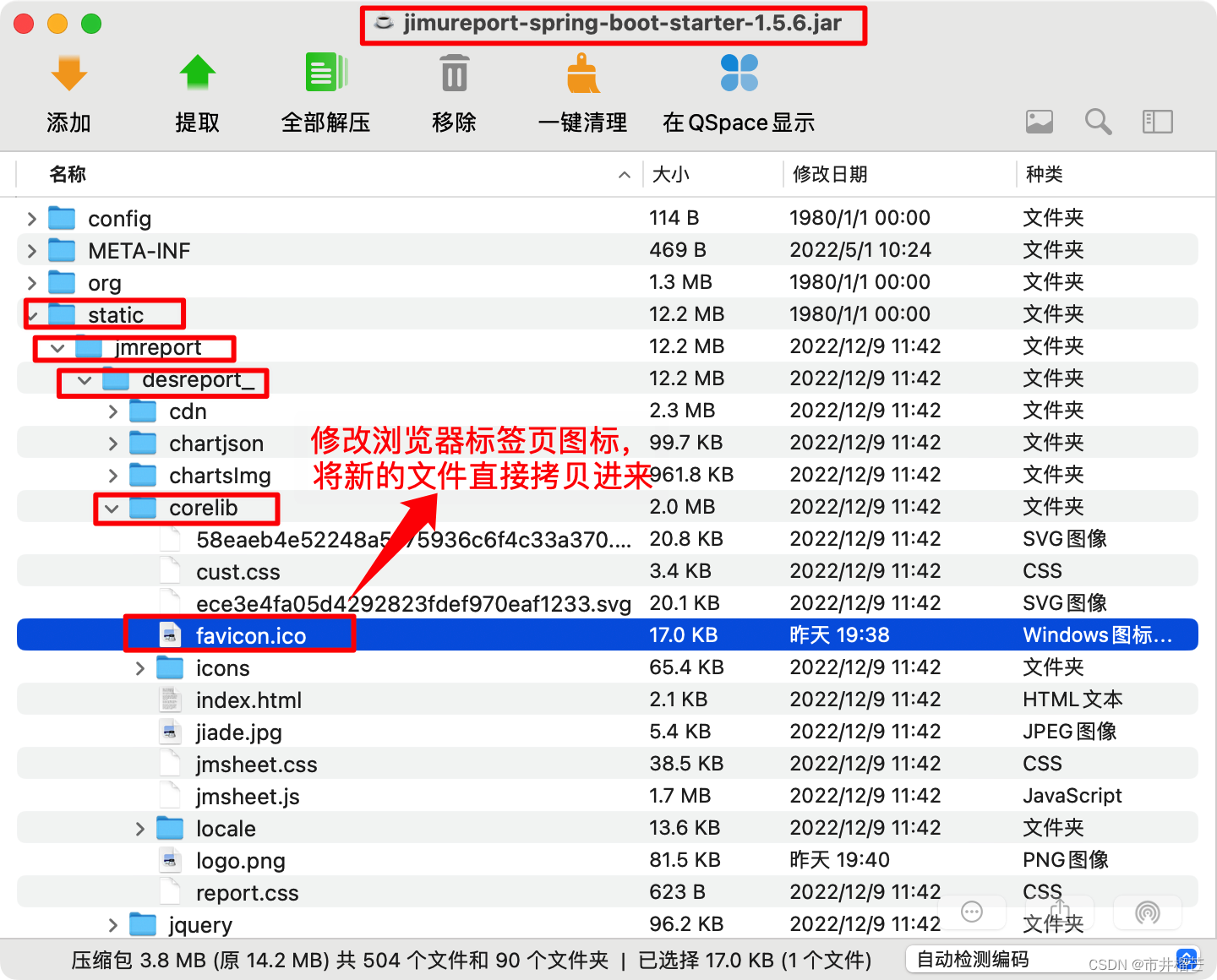Viewport: 1217px width, 980px height.
Task: Click the yellow minimize window button
Action: click(57, 24)
